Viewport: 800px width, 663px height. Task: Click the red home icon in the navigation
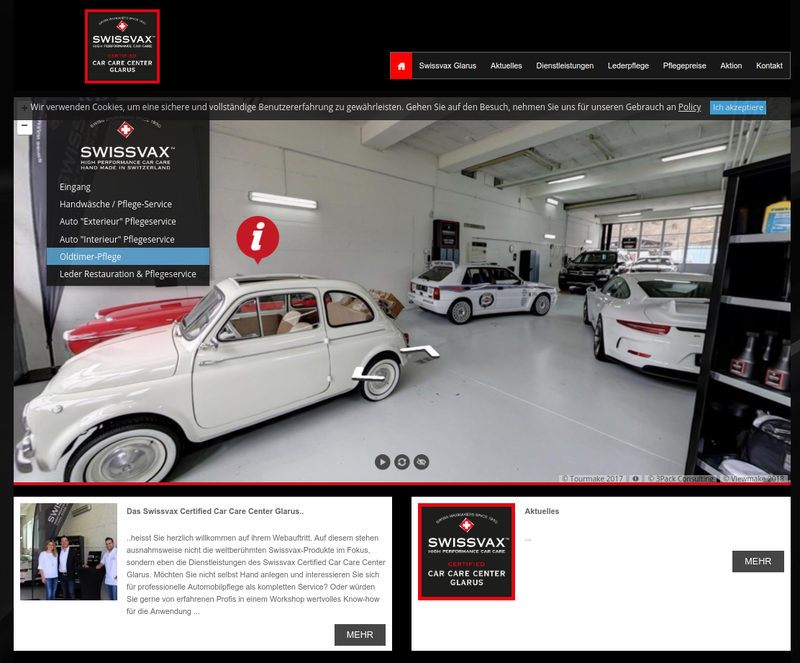pos(401,66)
